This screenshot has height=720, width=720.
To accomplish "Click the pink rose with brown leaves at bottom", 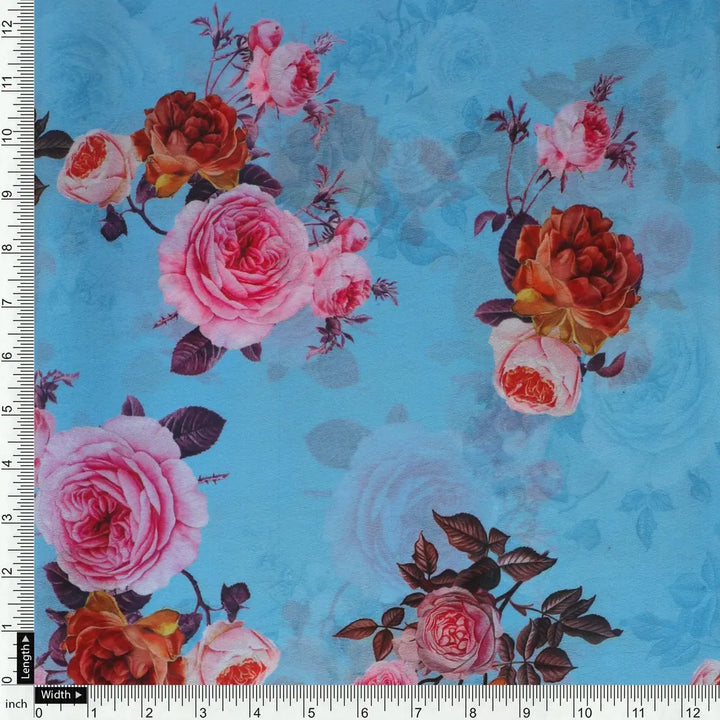I will [456, 630].
